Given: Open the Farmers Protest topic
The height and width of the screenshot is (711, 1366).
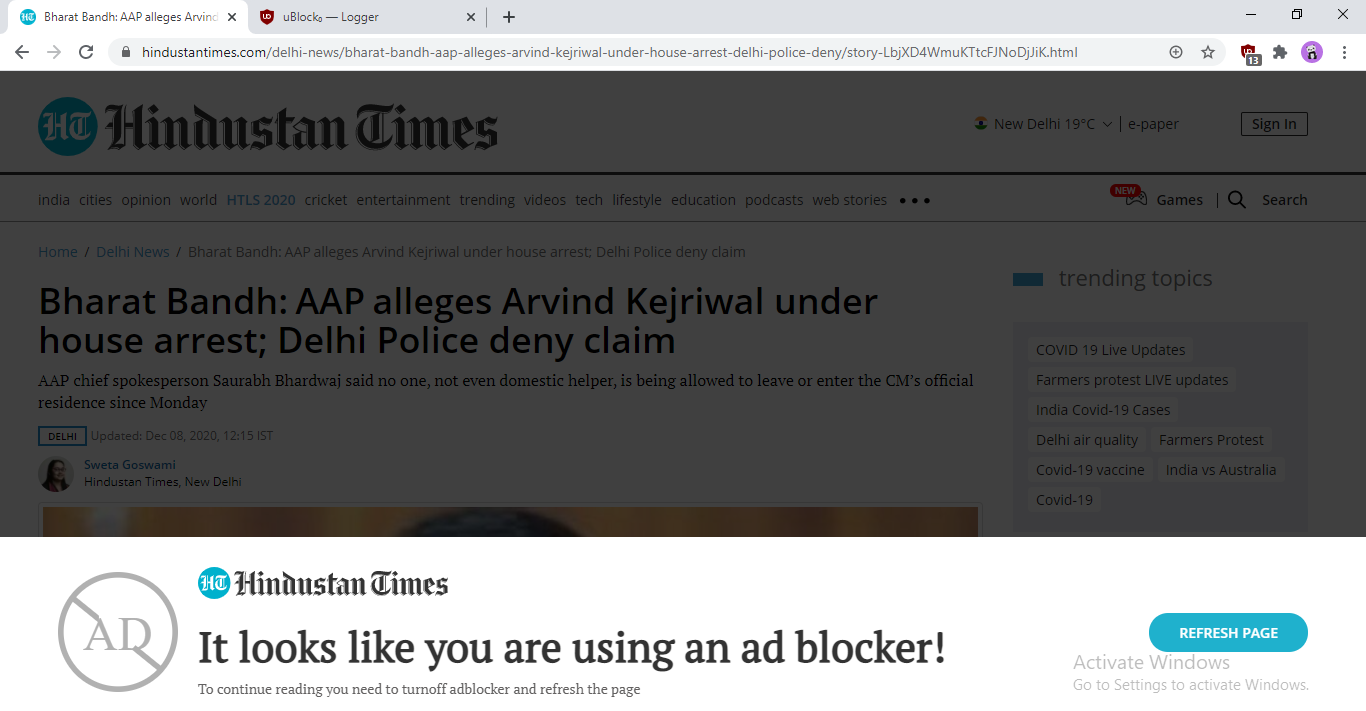Looking at the screenshot, I should coord(1211,440).
